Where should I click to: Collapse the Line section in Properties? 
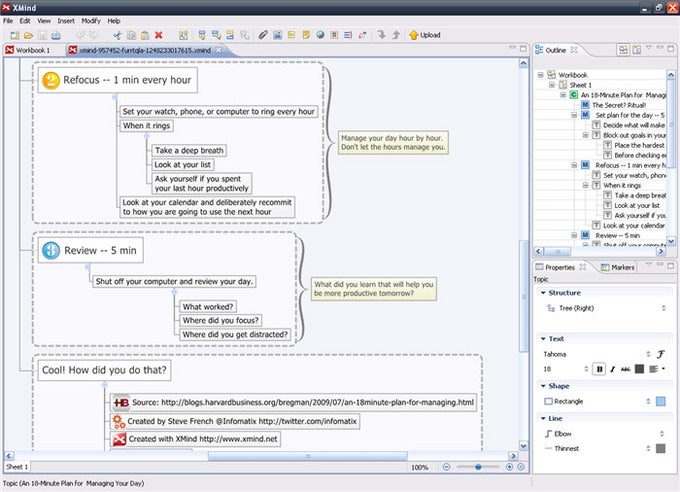pyautogui.click(x=543, y=418)
